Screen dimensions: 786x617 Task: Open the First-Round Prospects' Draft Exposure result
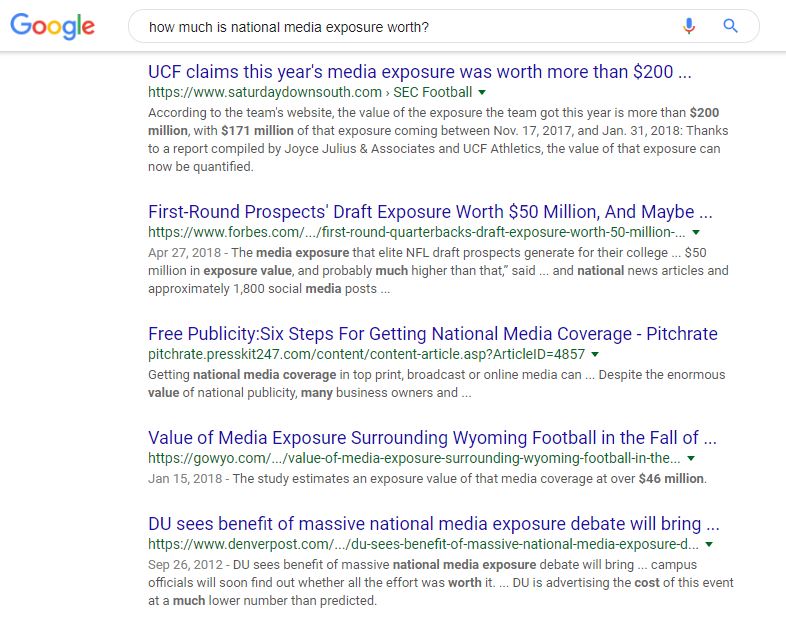pos(430,212)
